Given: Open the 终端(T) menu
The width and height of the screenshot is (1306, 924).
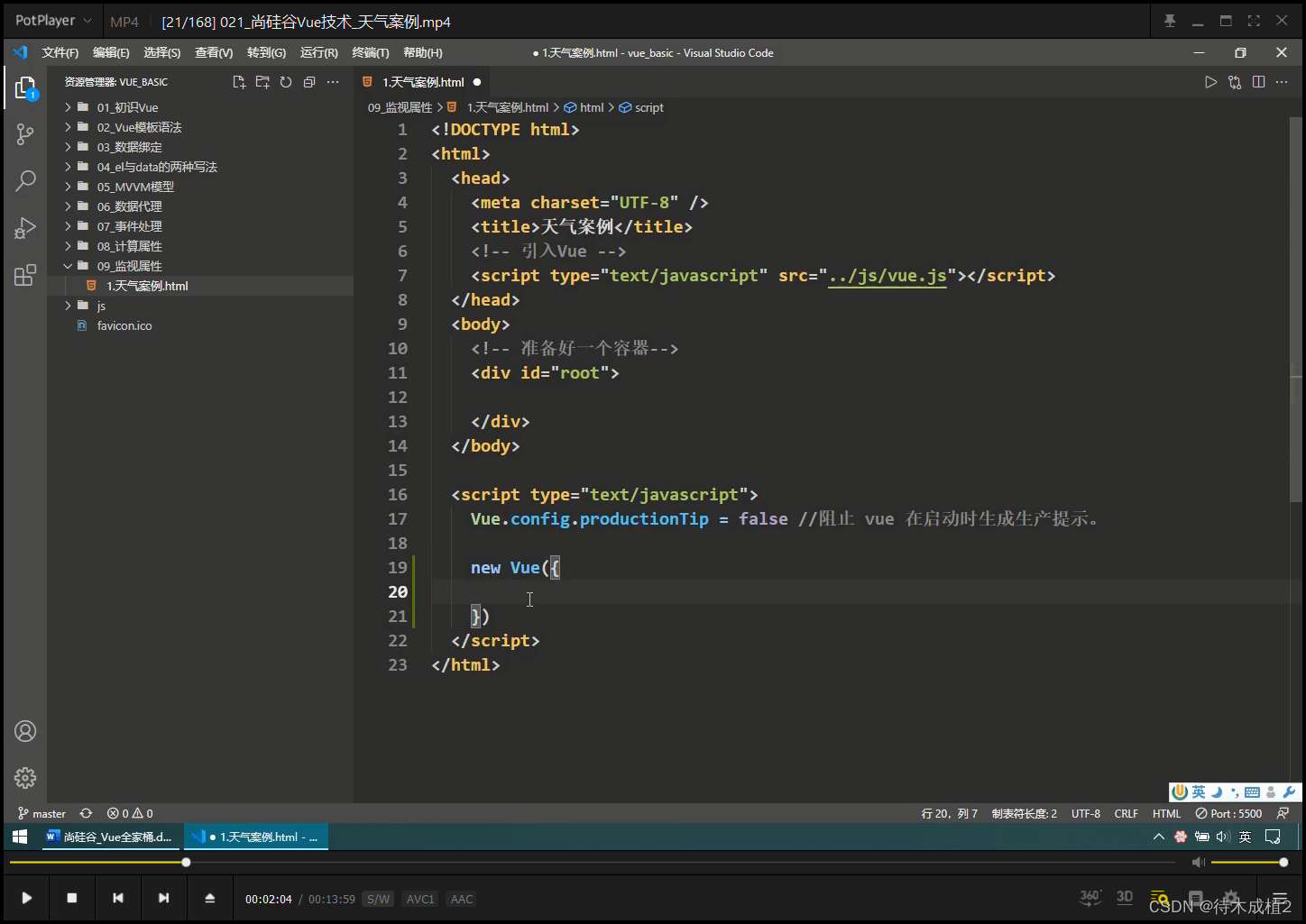Looking at the screenshot, I should tap(371, 53).
